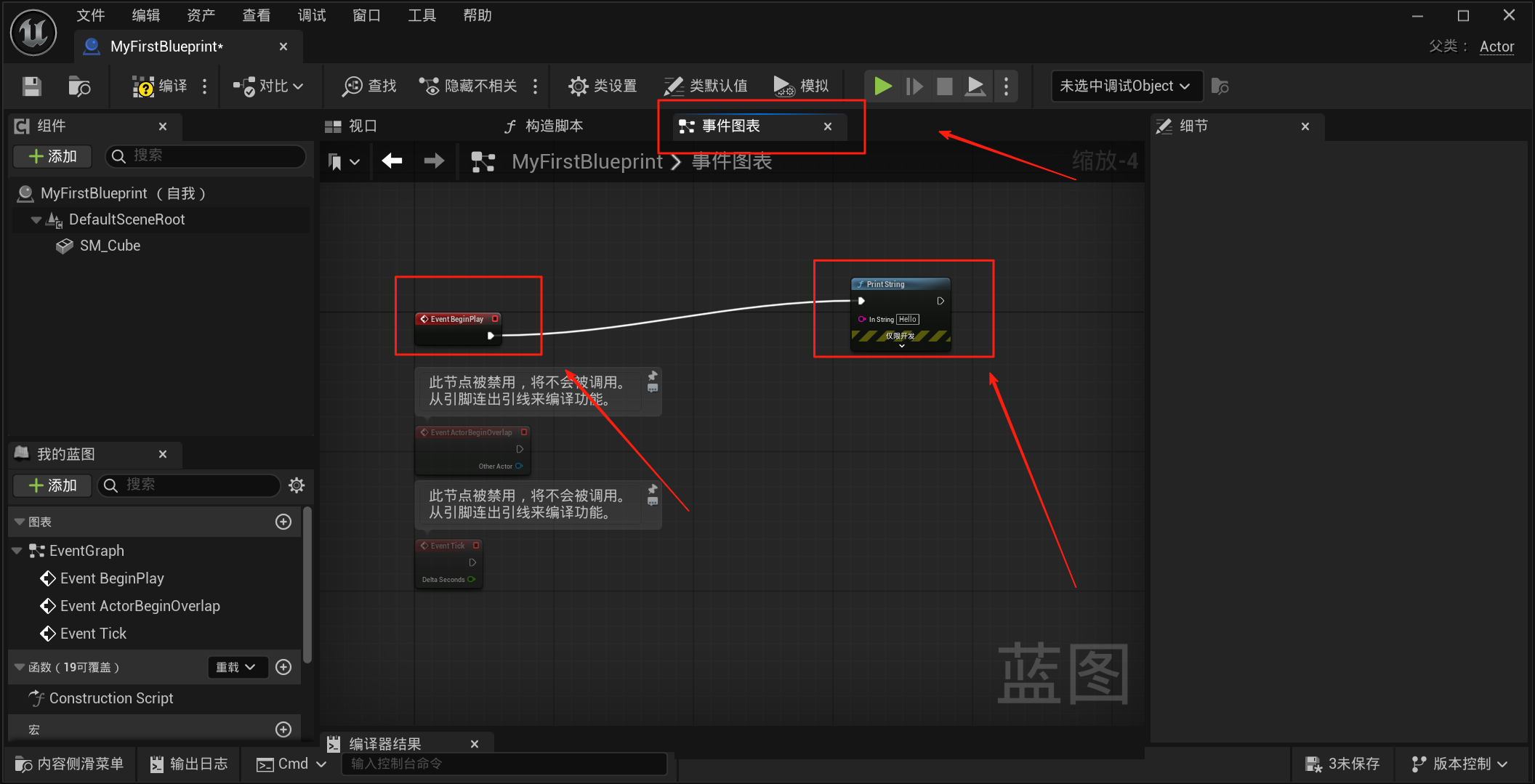1535x784 pixels.
Task: Open the 编辑 menu
Action: [146, 15]
